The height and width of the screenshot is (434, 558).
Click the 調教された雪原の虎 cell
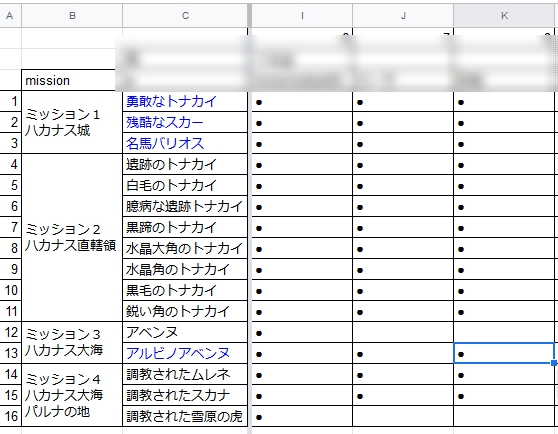click(185, 416)
